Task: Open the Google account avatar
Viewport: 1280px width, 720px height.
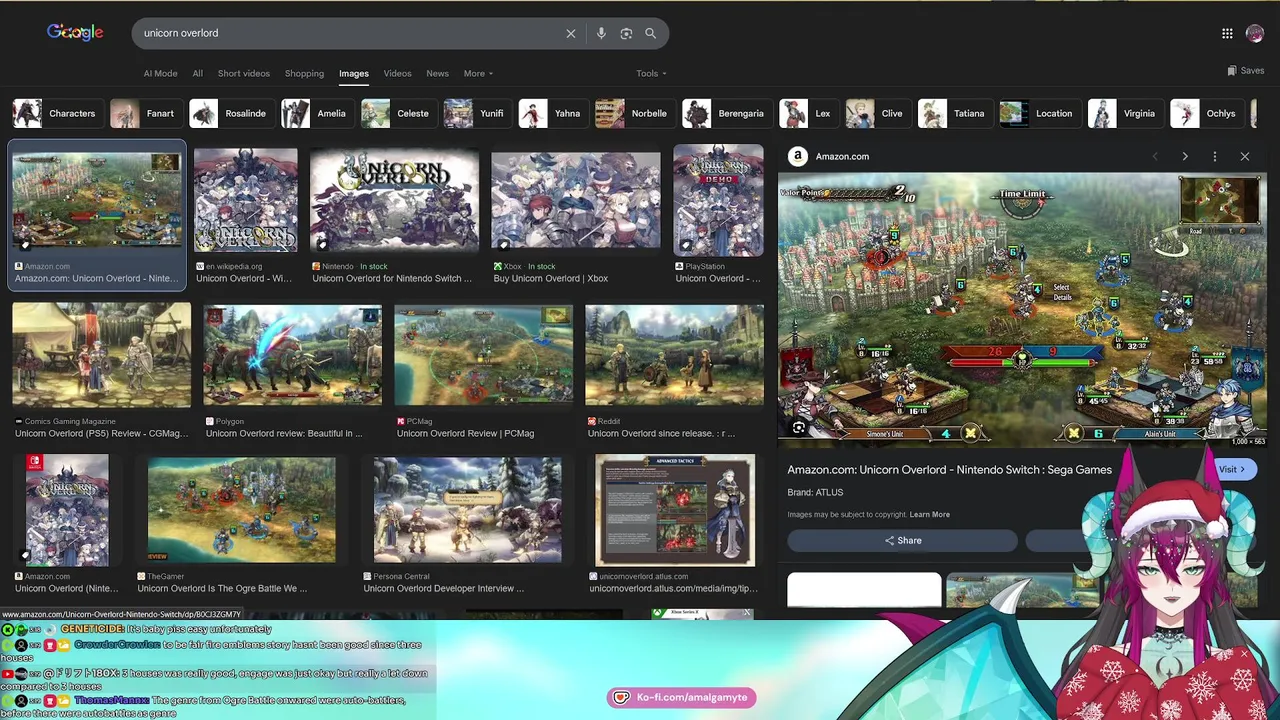Action: 1255,33
